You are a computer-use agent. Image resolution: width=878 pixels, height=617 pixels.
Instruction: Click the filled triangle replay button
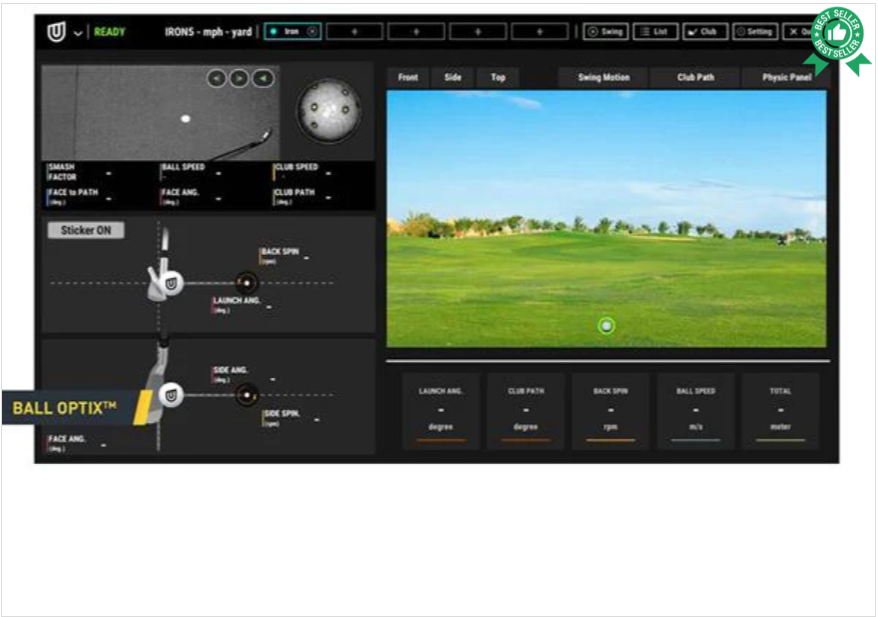click(x=263, y=78)
